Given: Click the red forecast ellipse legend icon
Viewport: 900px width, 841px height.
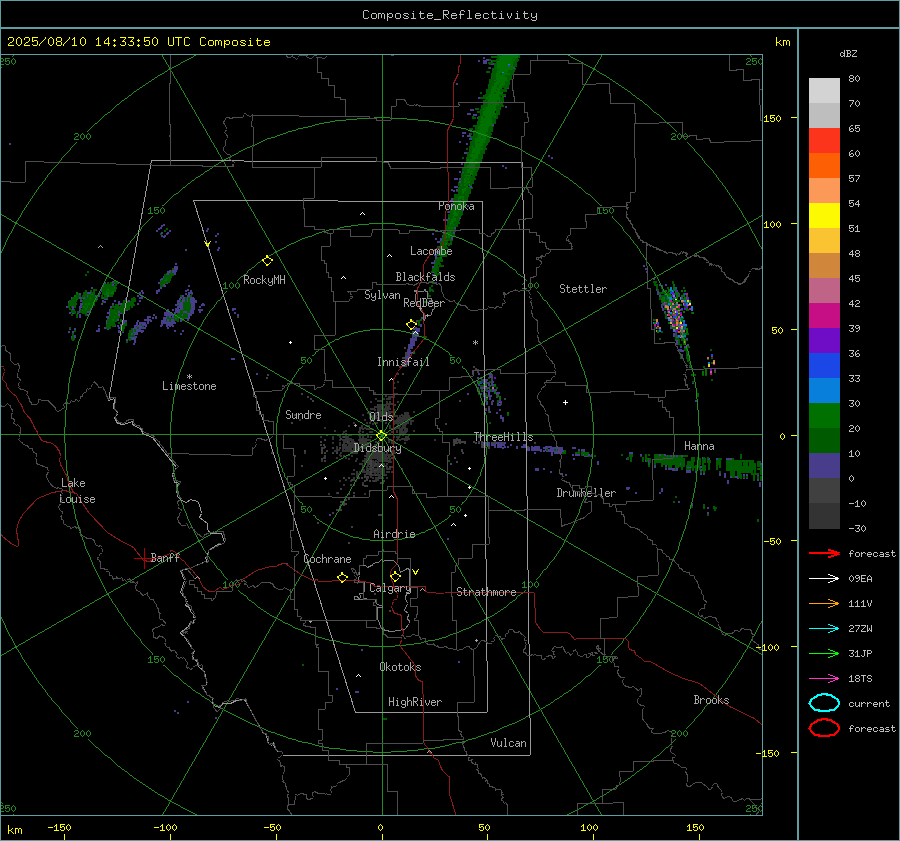Looking at the screenshot, I should tap(824, 728).
